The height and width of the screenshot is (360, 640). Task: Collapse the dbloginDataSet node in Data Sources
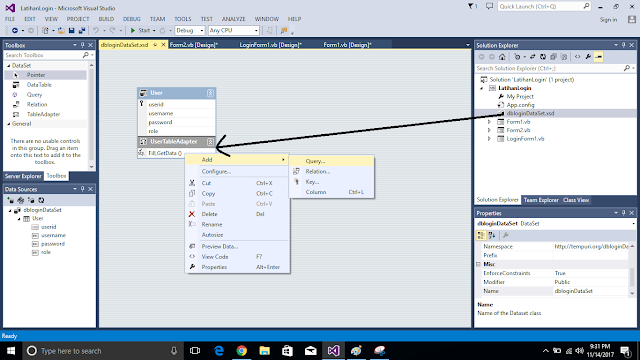(x=10, y=210)
